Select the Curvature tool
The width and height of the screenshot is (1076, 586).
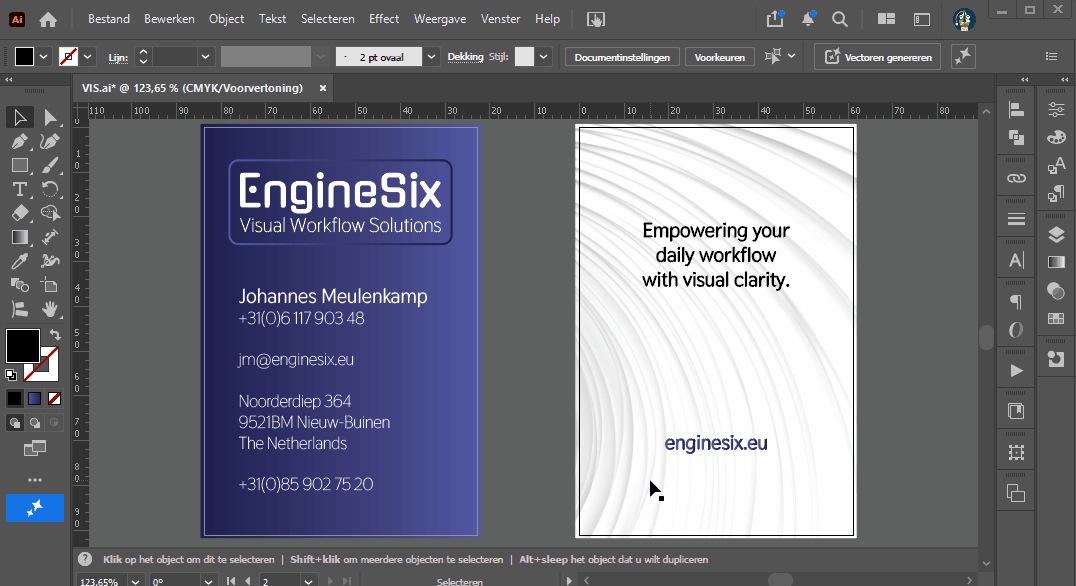click(x=49, y=141)
